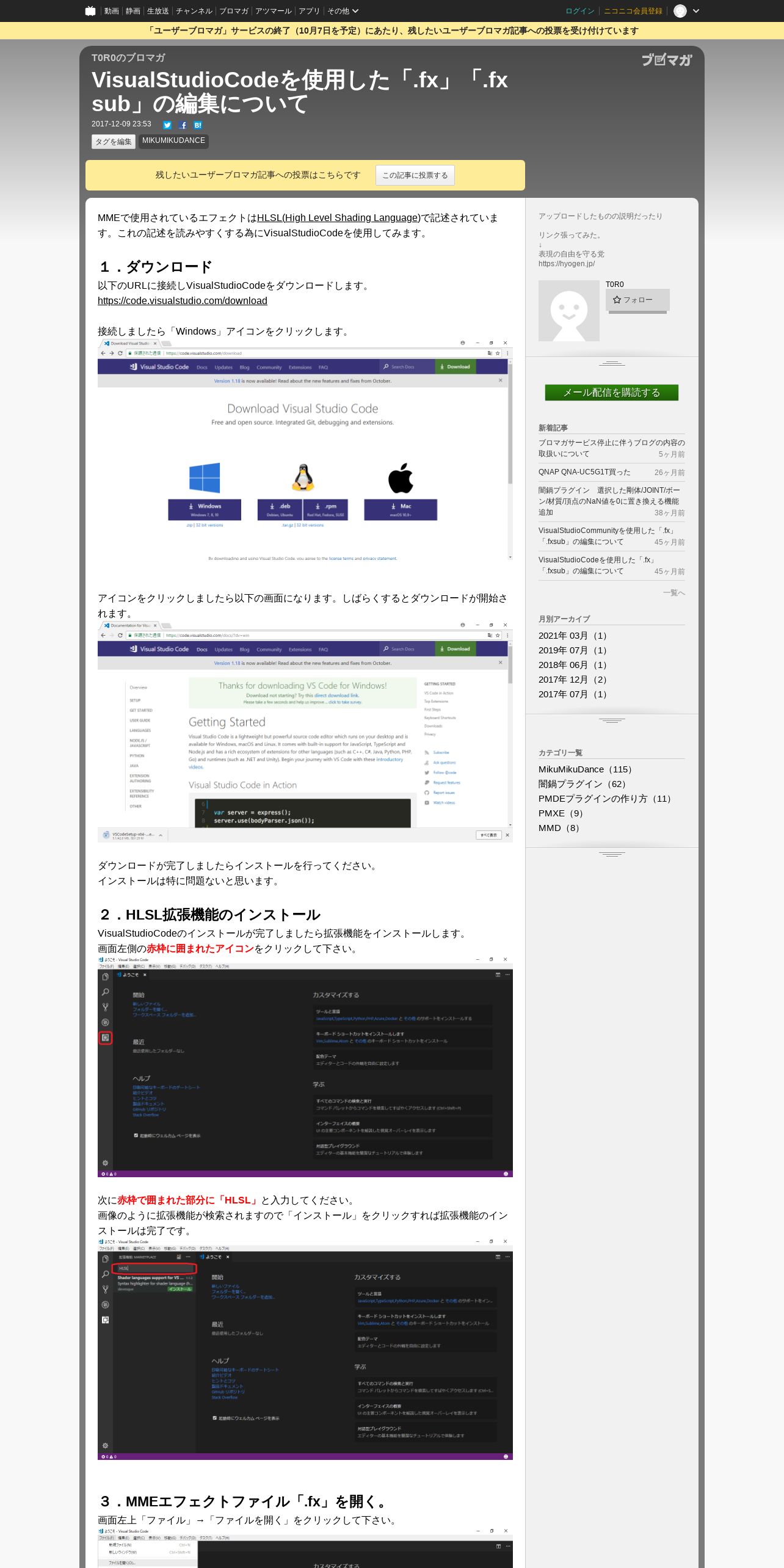Click the Download Visual Studio Code screenshot
Viewport: 784px width, 1568px height.
pos(305,450)
